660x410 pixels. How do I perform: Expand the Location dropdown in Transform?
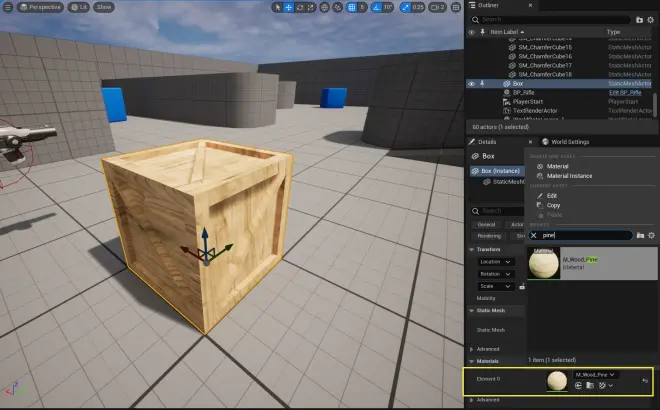click(x=496, y=262)
